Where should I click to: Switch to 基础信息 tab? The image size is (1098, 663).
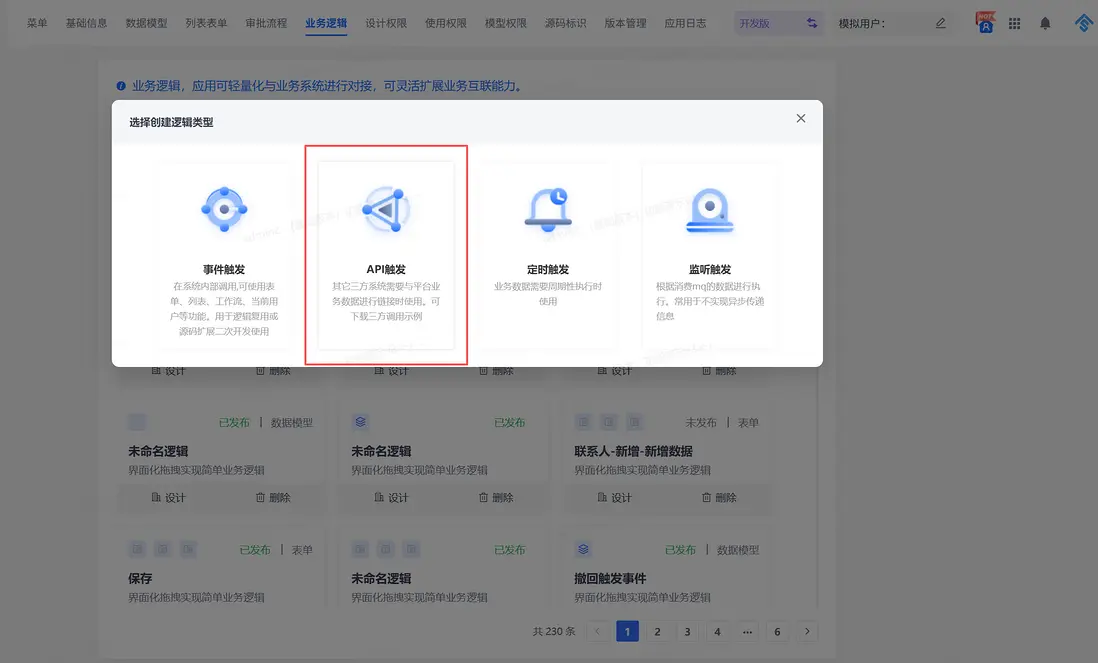[86, 23]
